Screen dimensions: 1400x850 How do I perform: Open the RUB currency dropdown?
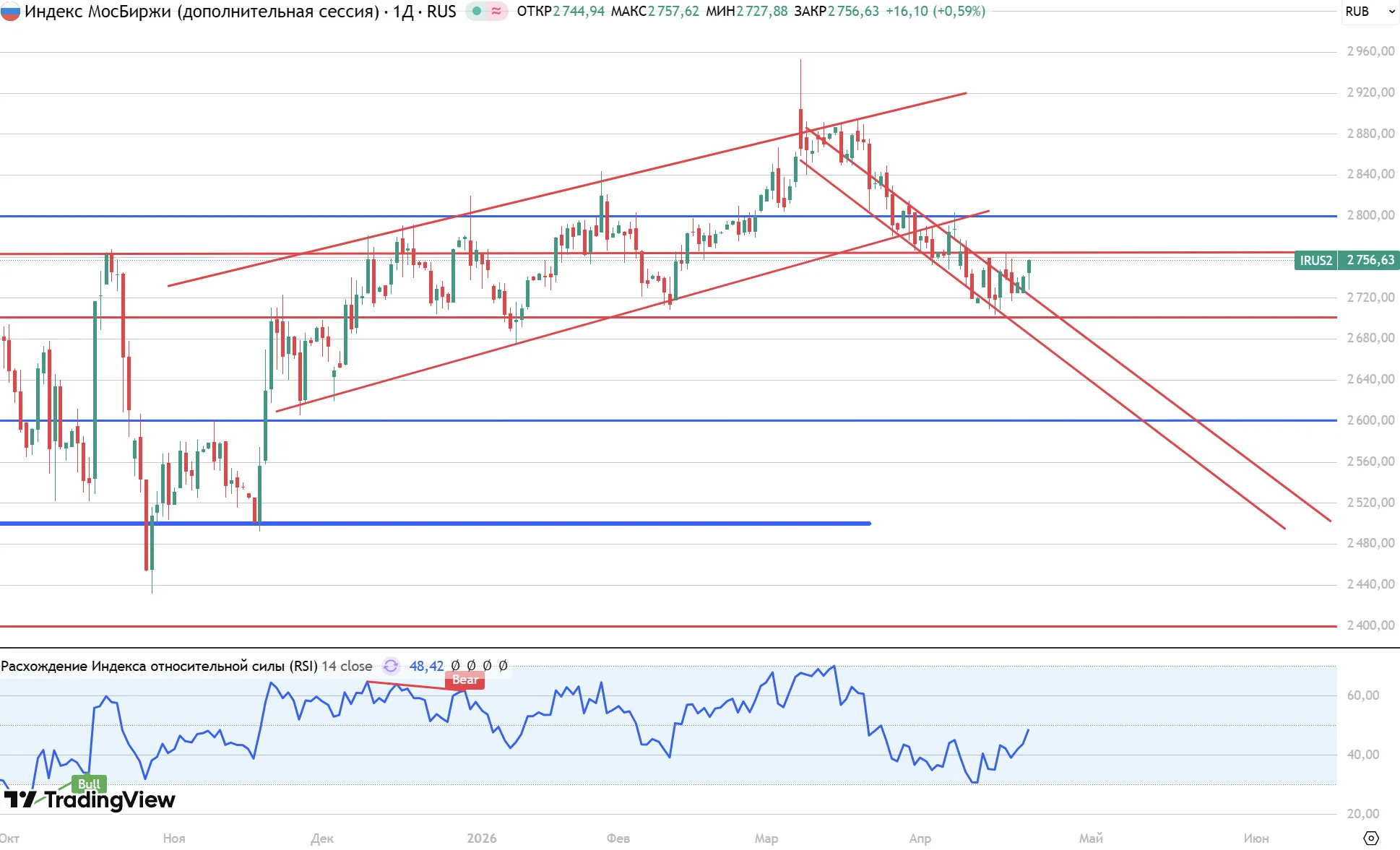coord(1370,12)
